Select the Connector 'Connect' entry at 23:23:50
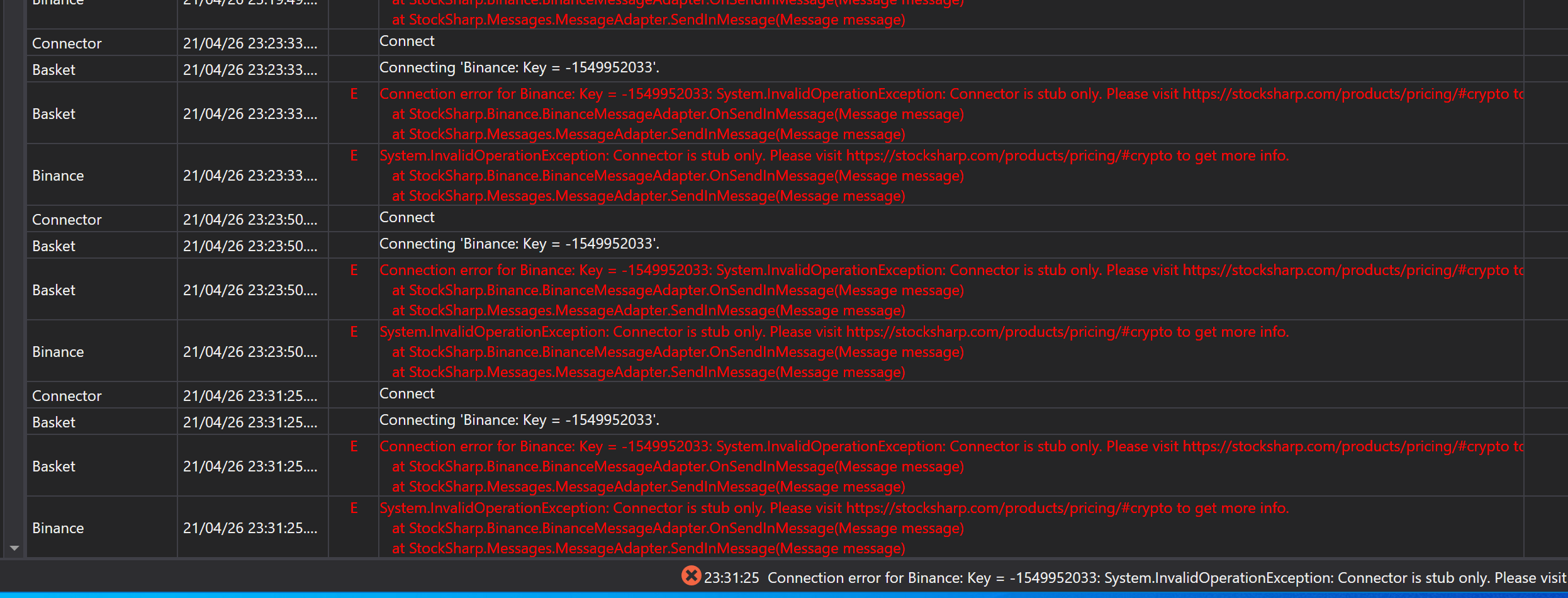The image size is (1568, 598). pos(406,218)
